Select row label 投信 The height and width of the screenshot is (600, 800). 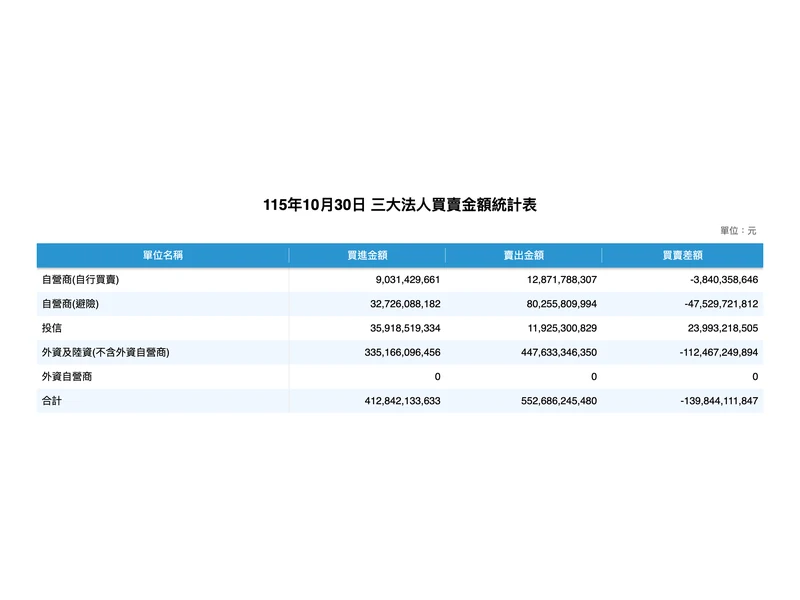(52, 328)
